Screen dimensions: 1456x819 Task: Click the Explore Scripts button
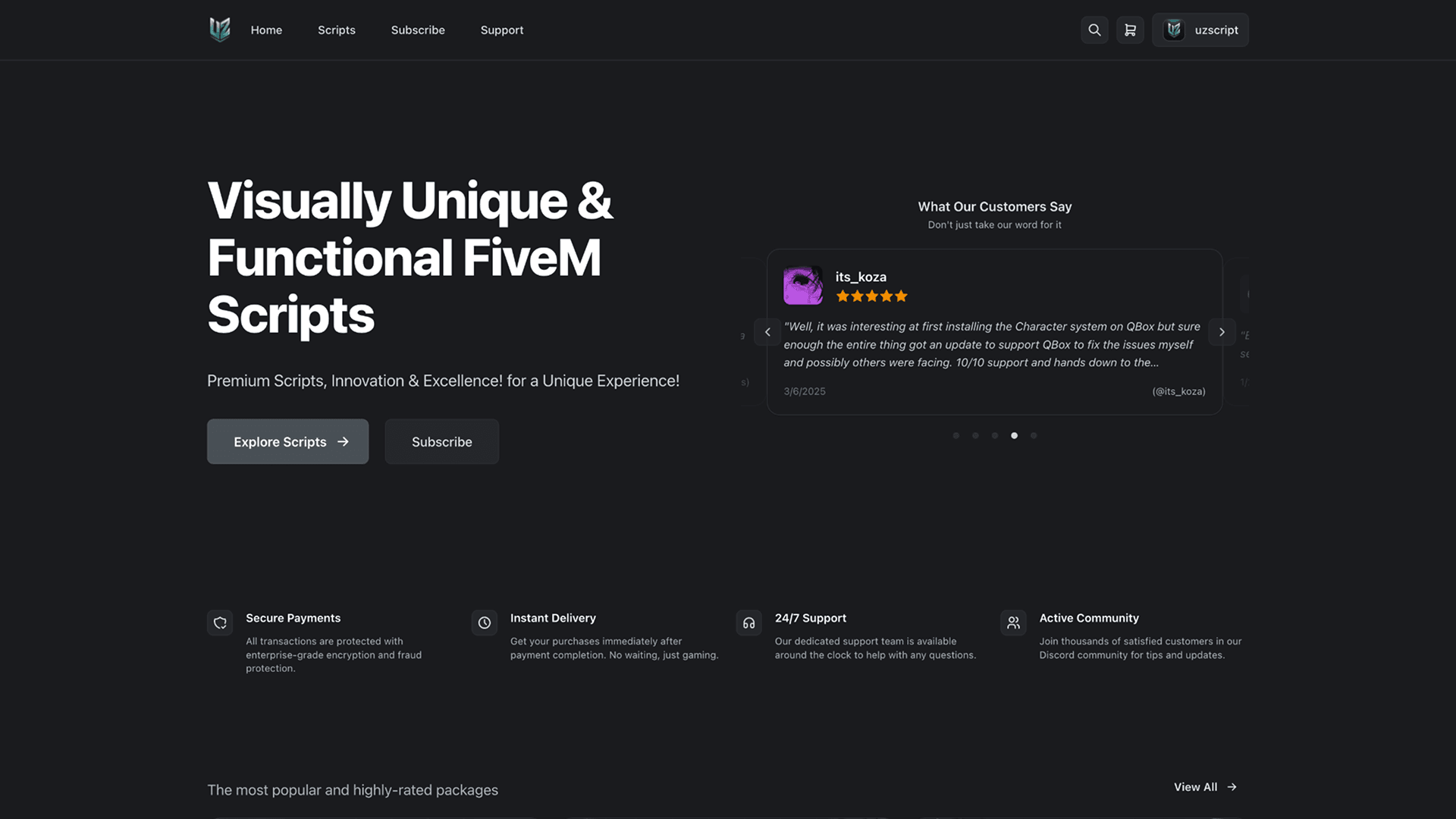point(287,441)
